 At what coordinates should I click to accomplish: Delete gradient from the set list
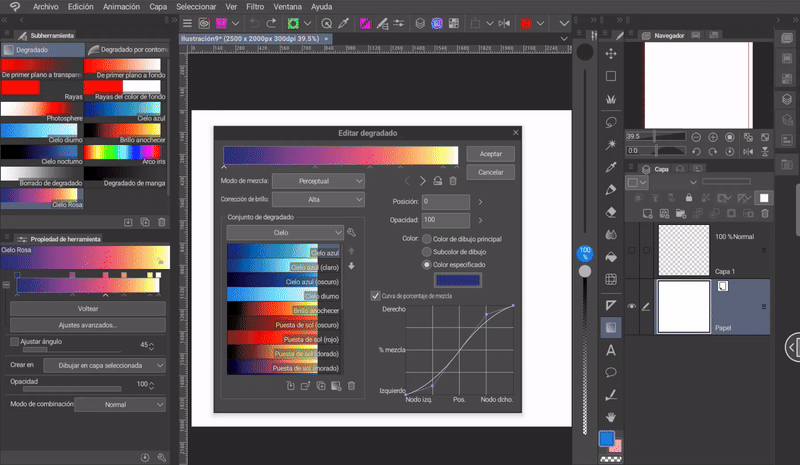point(351,385)
